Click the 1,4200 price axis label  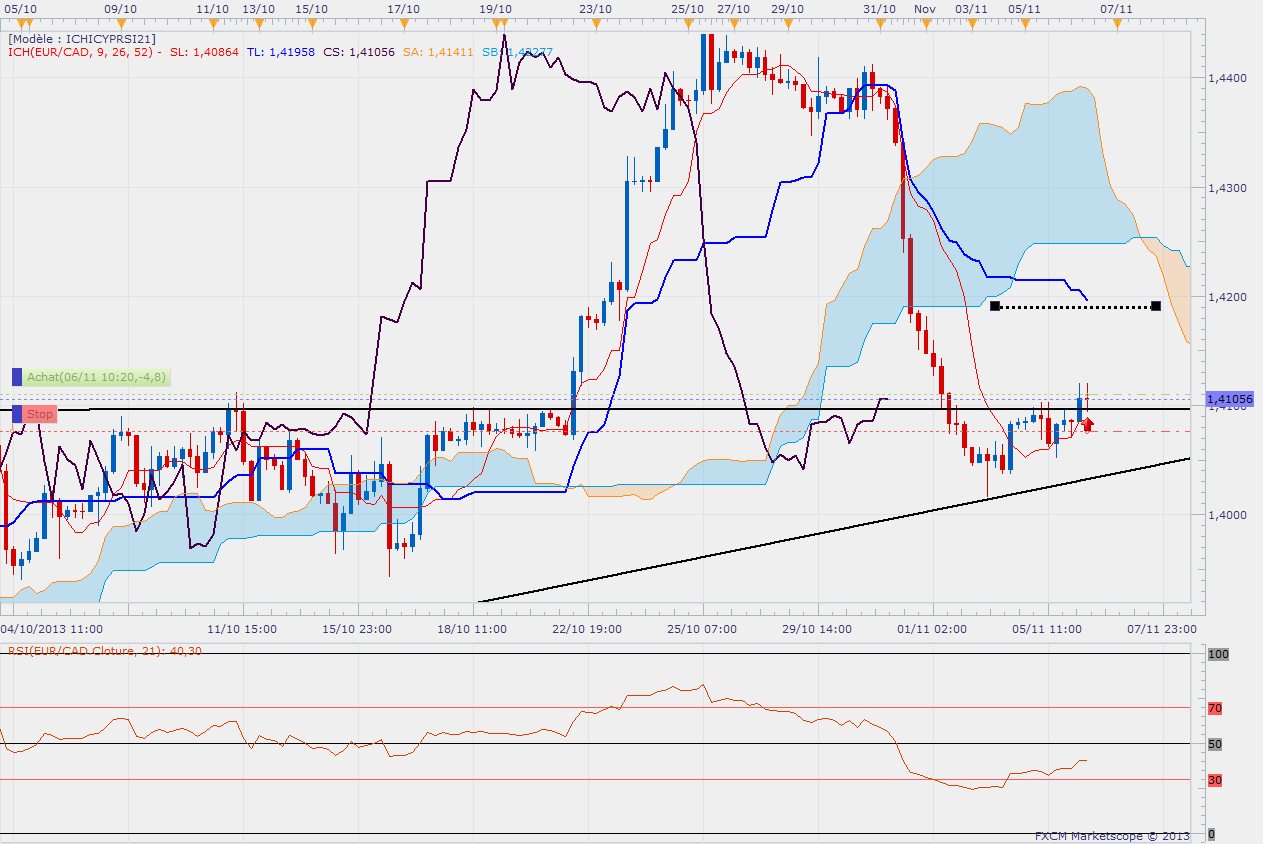(x=1227, y=297)
